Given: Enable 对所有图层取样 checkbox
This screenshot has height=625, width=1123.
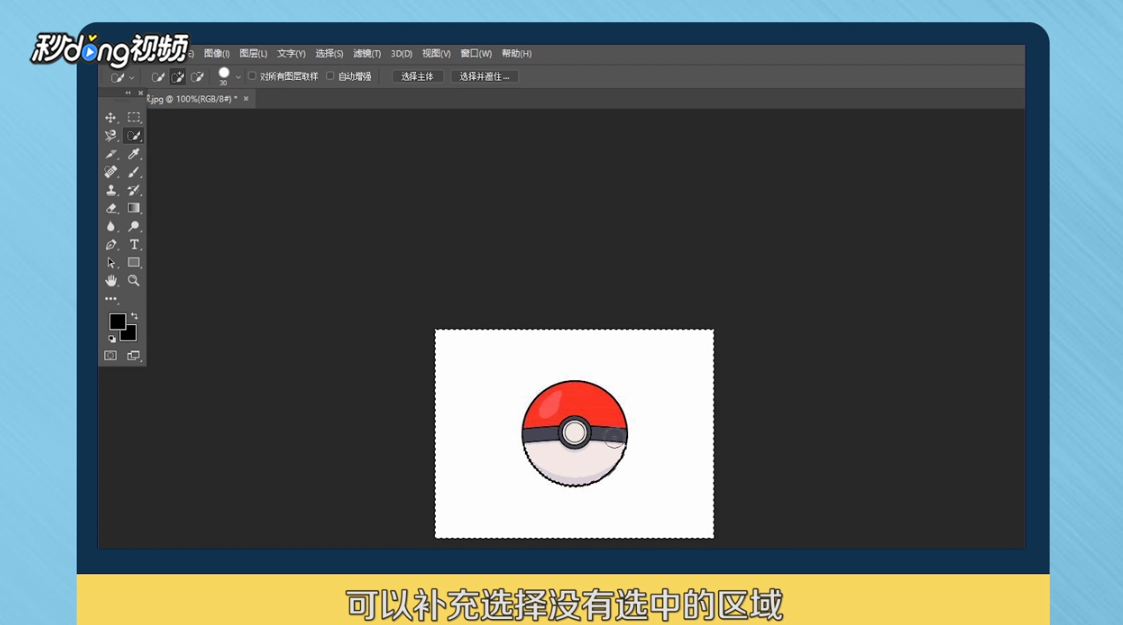Looking at the screenshot, I should tap(252, 76).
